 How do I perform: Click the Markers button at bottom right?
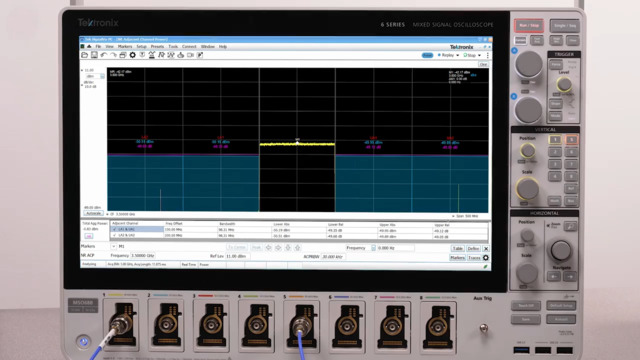pyautogui.click(x=457, y=258)
